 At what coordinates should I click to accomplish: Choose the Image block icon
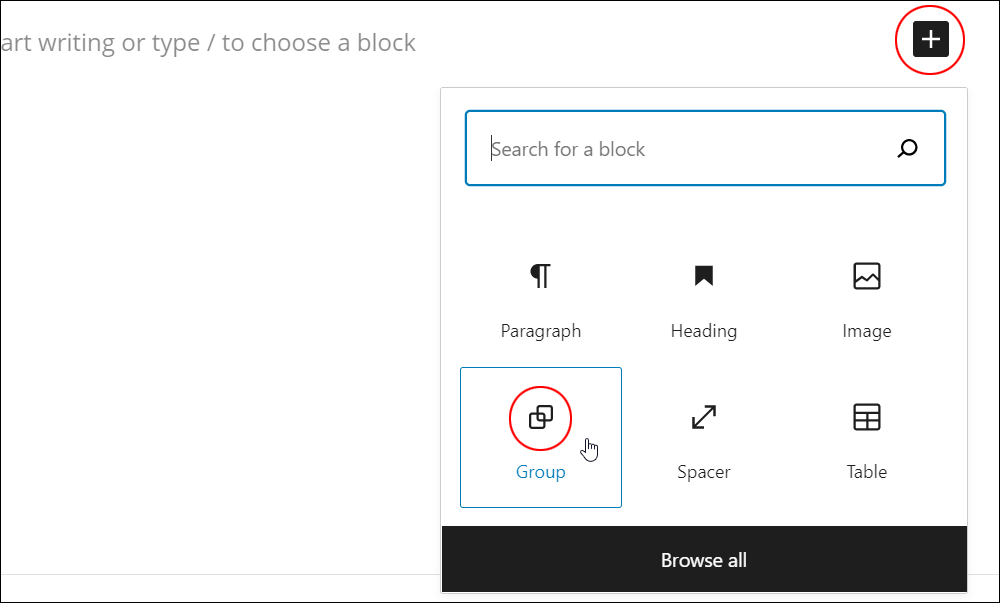(x=867, y=276)
